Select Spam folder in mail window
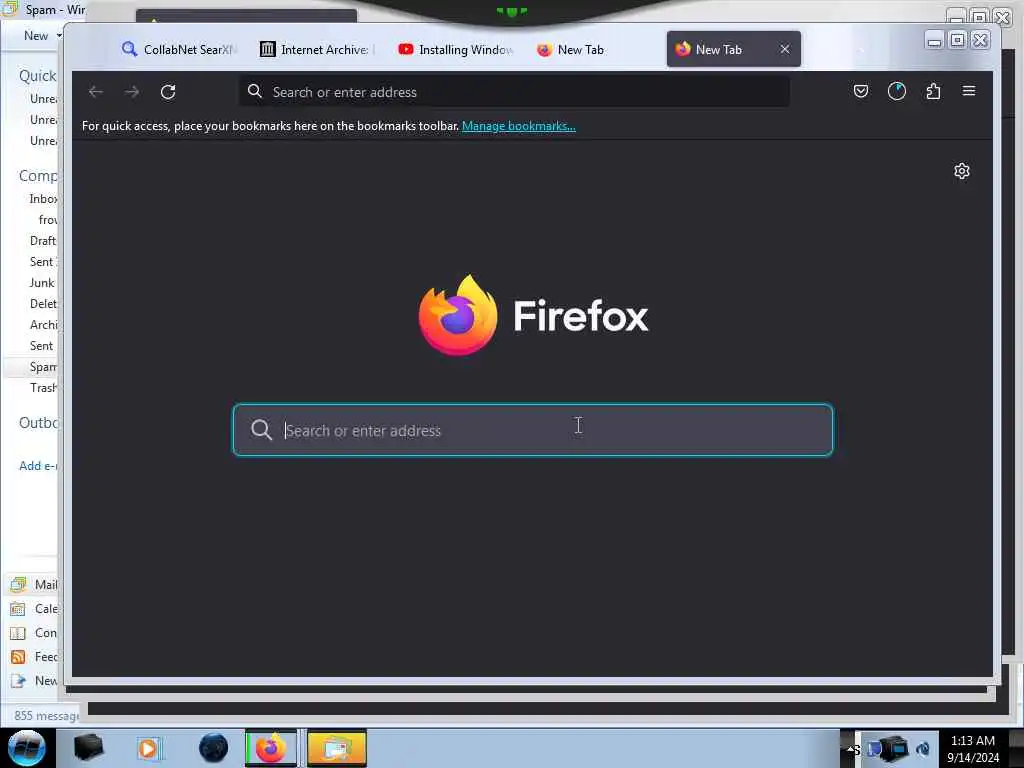 pos(43,367)
